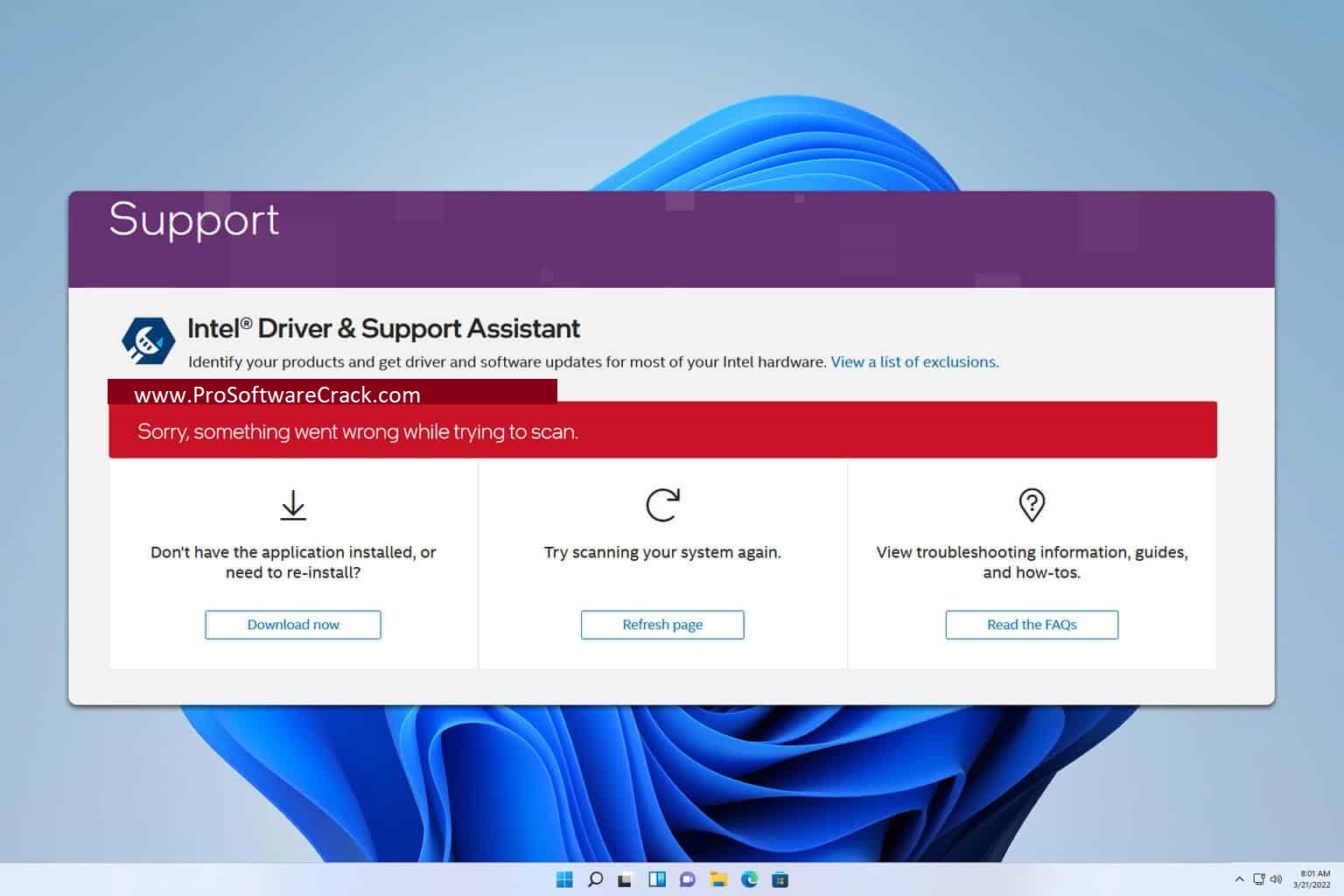Click the volume speaker tray icon
1344x896 pixels.
pyautogui.click(x=1276, y=879)
